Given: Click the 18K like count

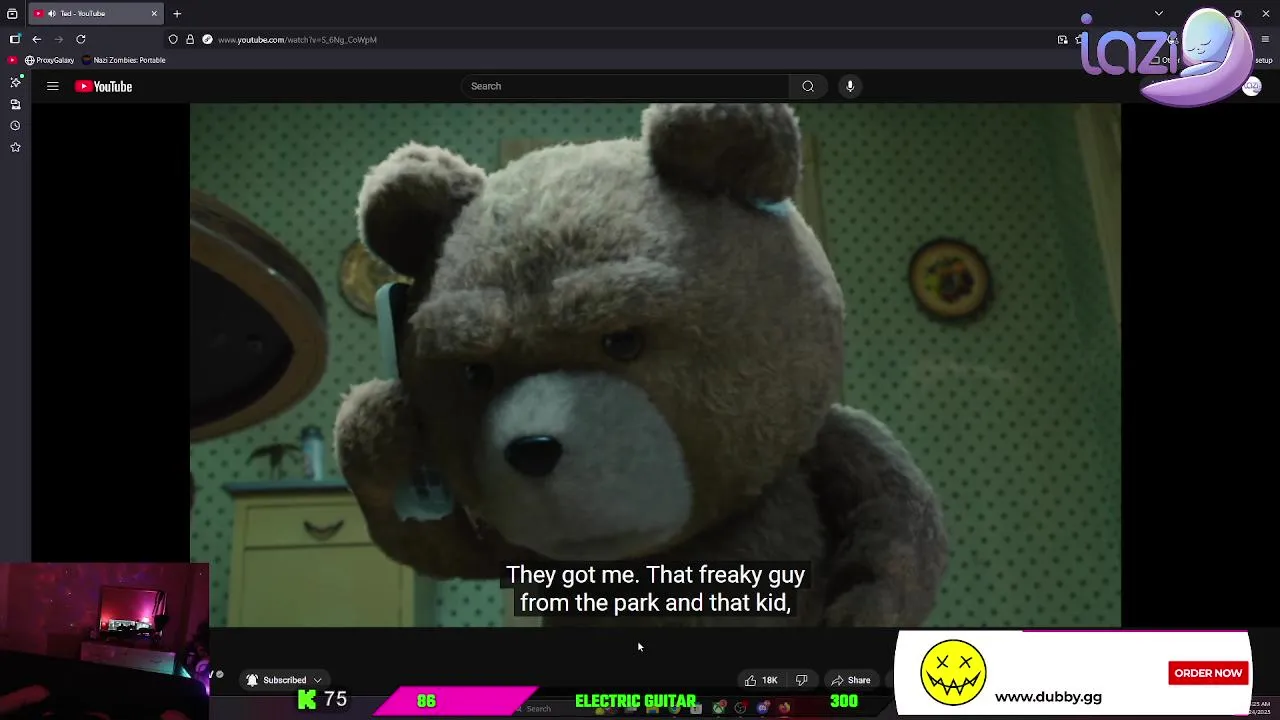Looking at the screenshot, I should pyautogui.click(x=769, y=680).
